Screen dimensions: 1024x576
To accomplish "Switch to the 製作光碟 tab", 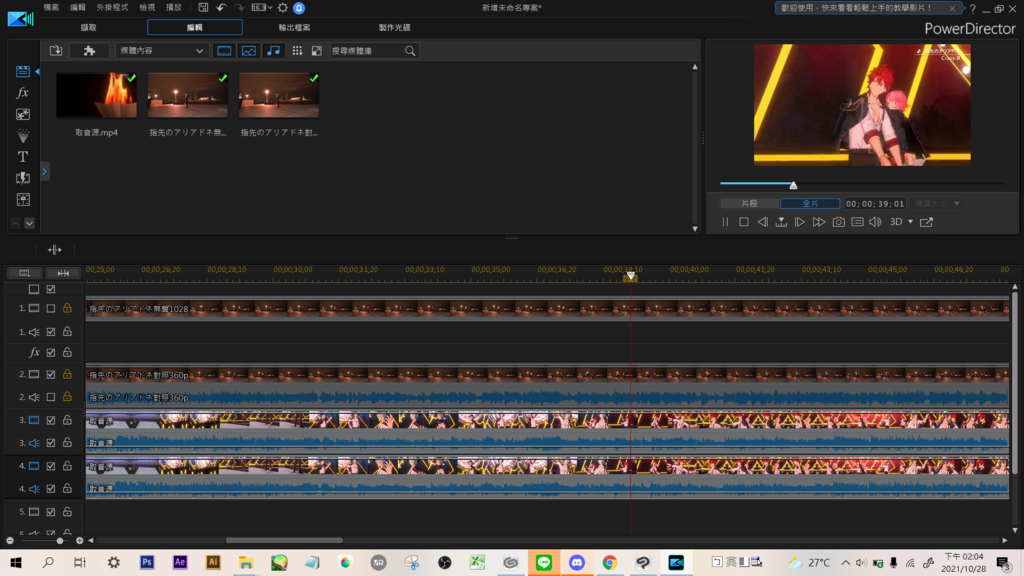I will coord(394,27).
